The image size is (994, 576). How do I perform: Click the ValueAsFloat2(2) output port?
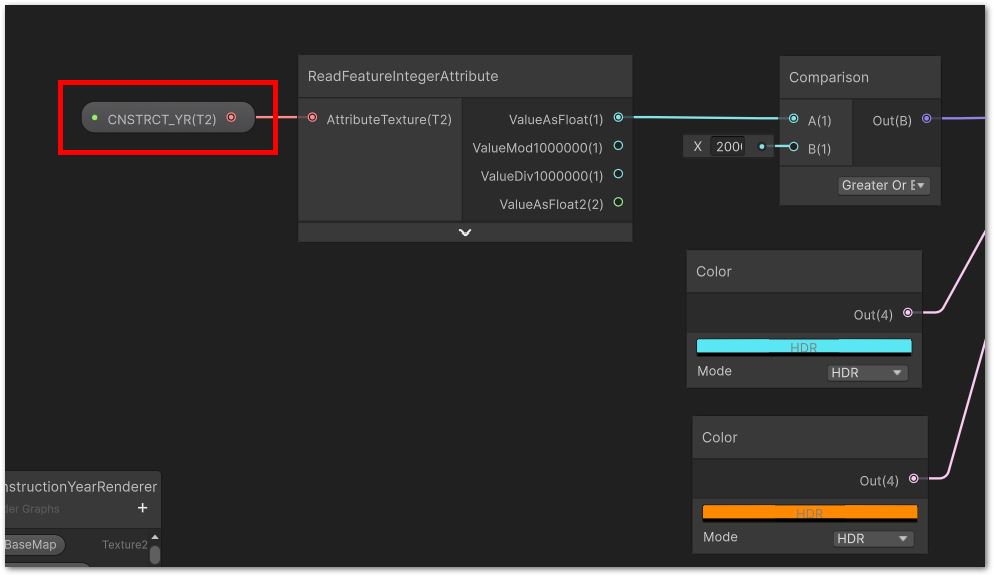pos(618,203)
